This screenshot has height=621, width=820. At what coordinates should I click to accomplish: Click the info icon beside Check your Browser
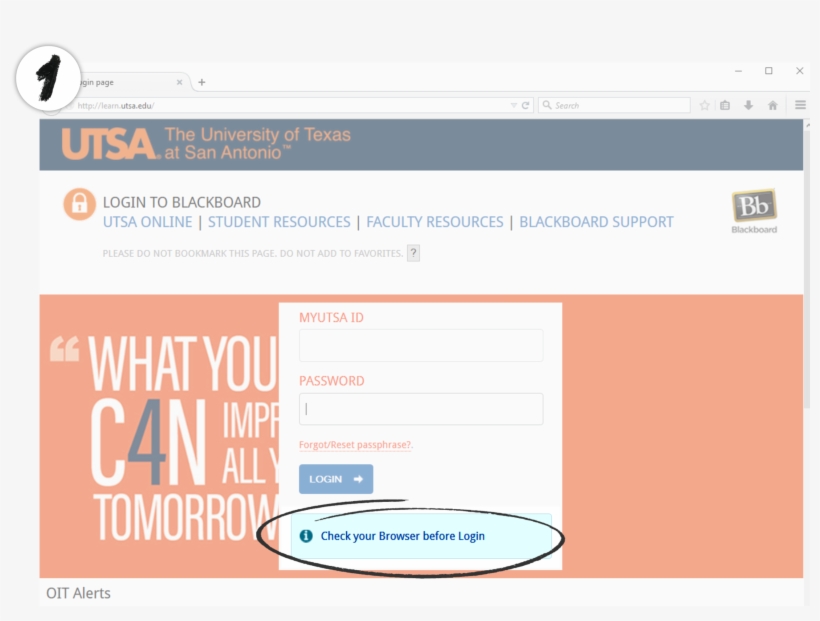(x=306, y=536)
